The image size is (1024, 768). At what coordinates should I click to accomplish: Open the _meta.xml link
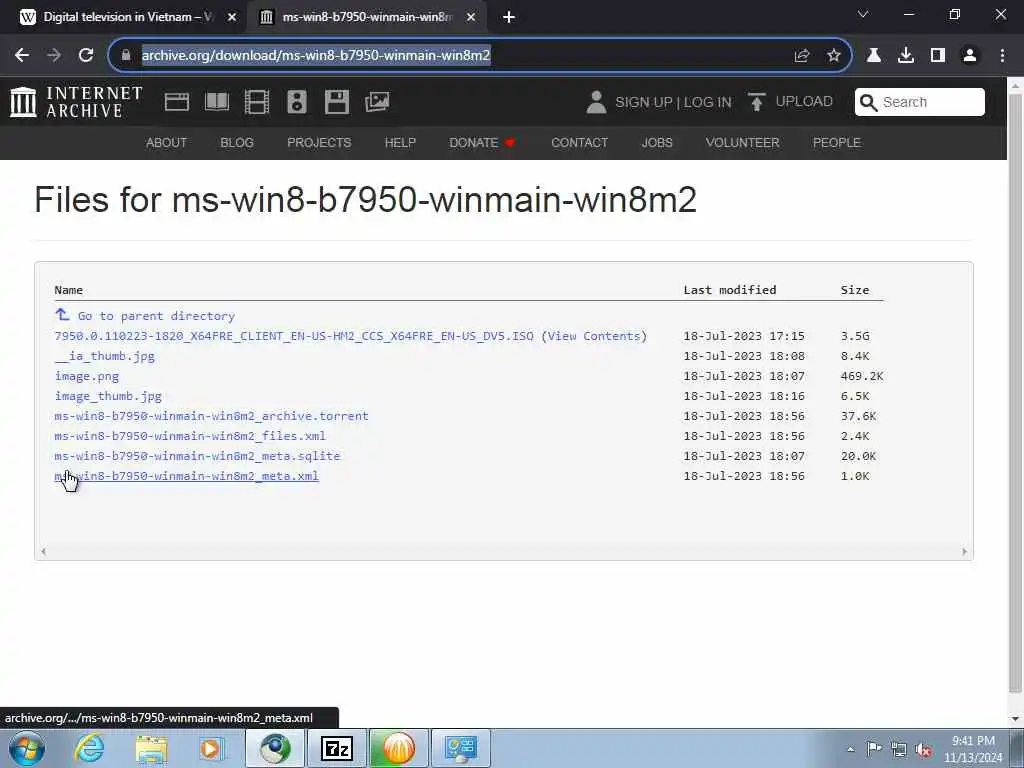(187, 476)
